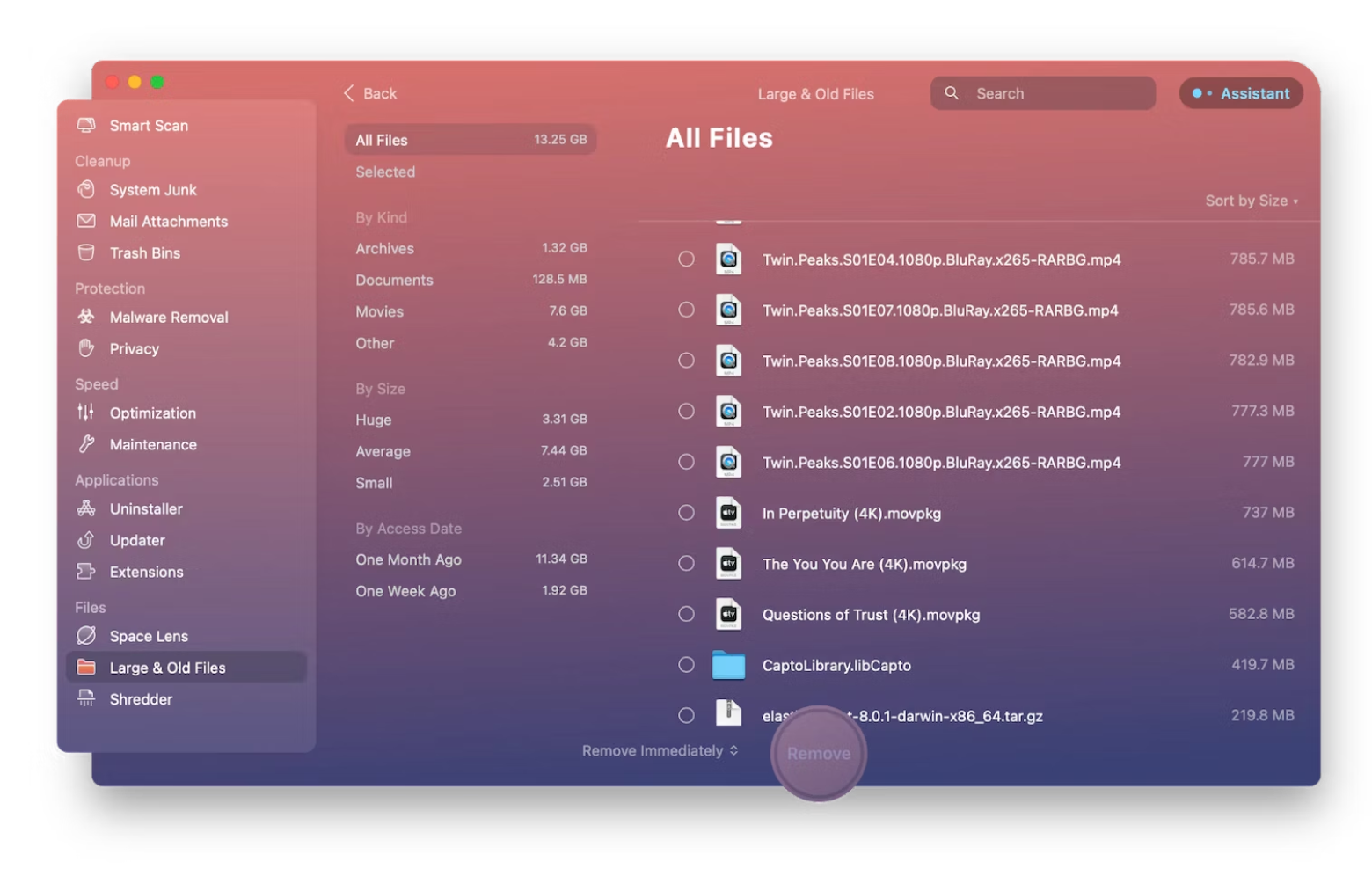Tick the In Perpetuity (4K) checkbox
Screen dimensions: 1372x869
tap(686, 513)
